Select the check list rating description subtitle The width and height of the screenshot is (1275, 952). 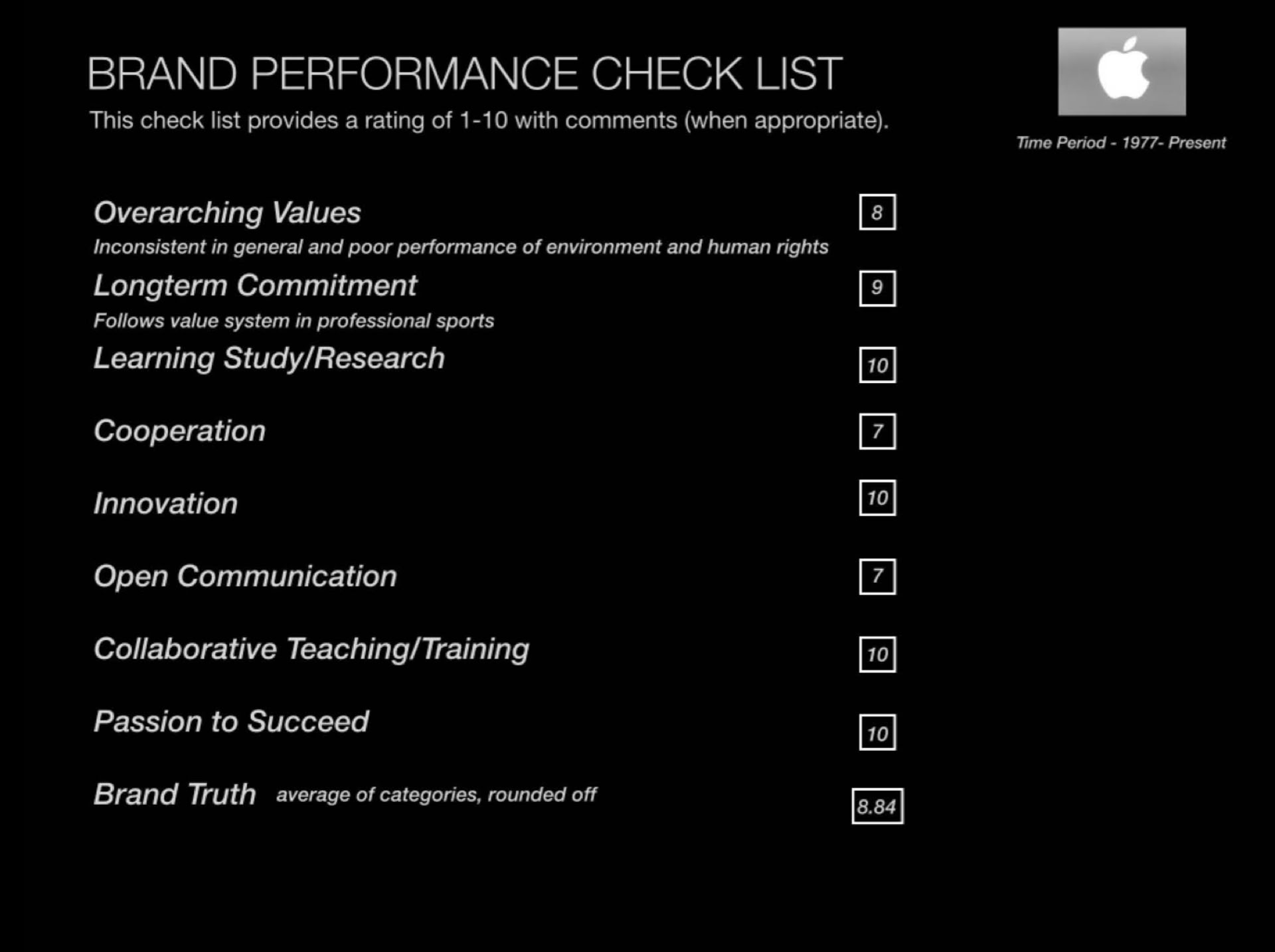(489, 121)
